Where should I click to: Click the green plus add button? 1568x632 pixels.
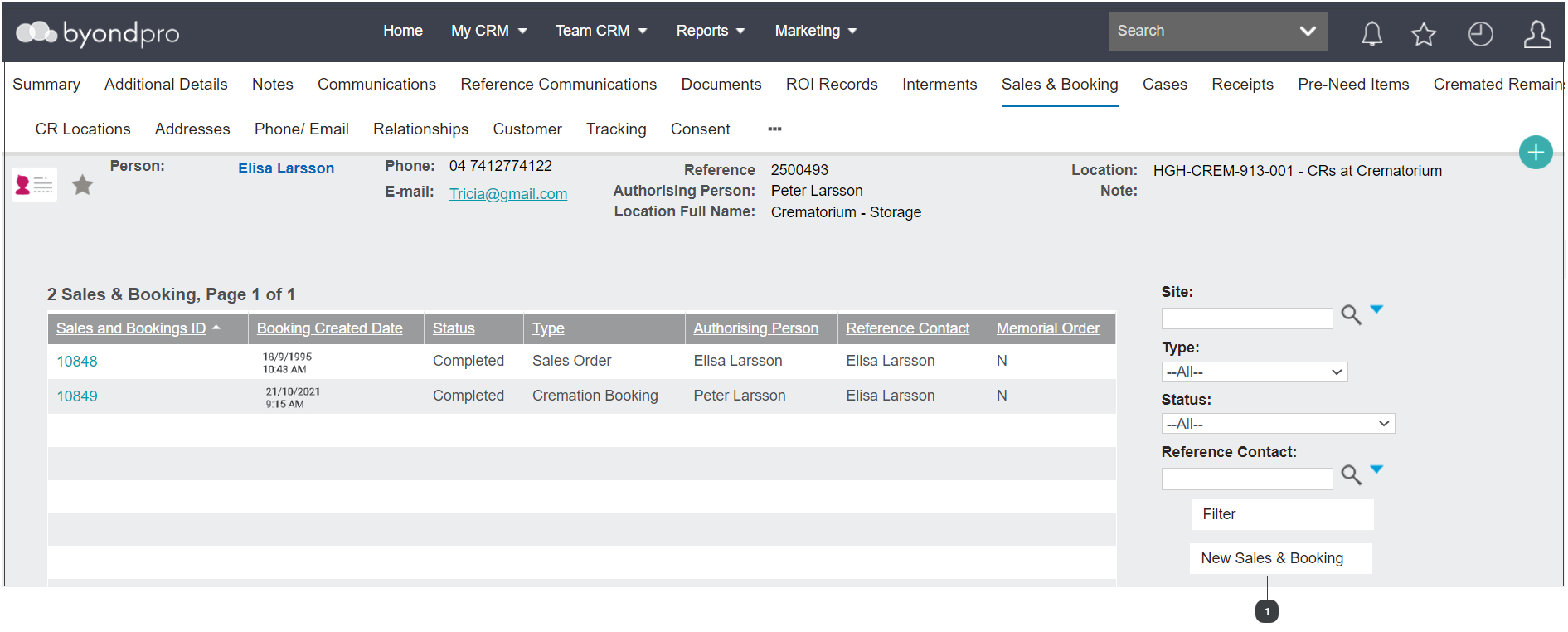coord(1536,152)
